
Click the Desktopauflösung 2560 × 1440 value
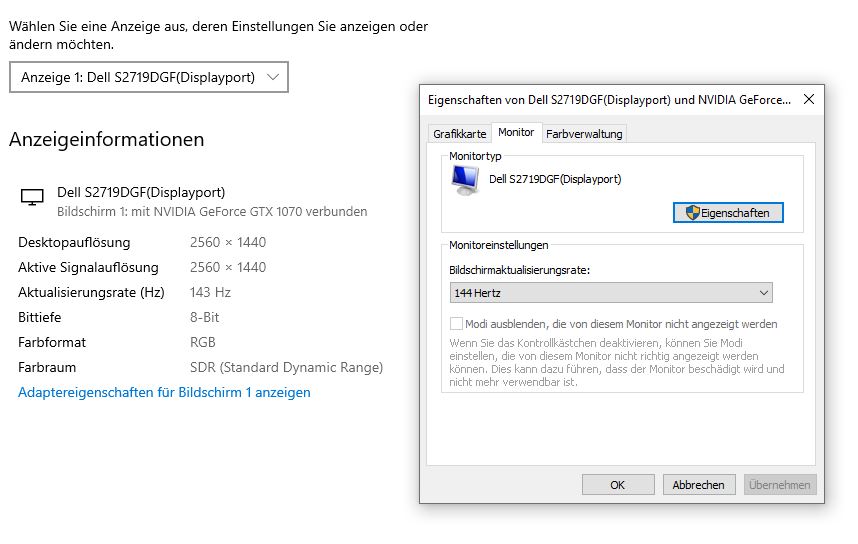pyautogui.click(x=228, y=242)
